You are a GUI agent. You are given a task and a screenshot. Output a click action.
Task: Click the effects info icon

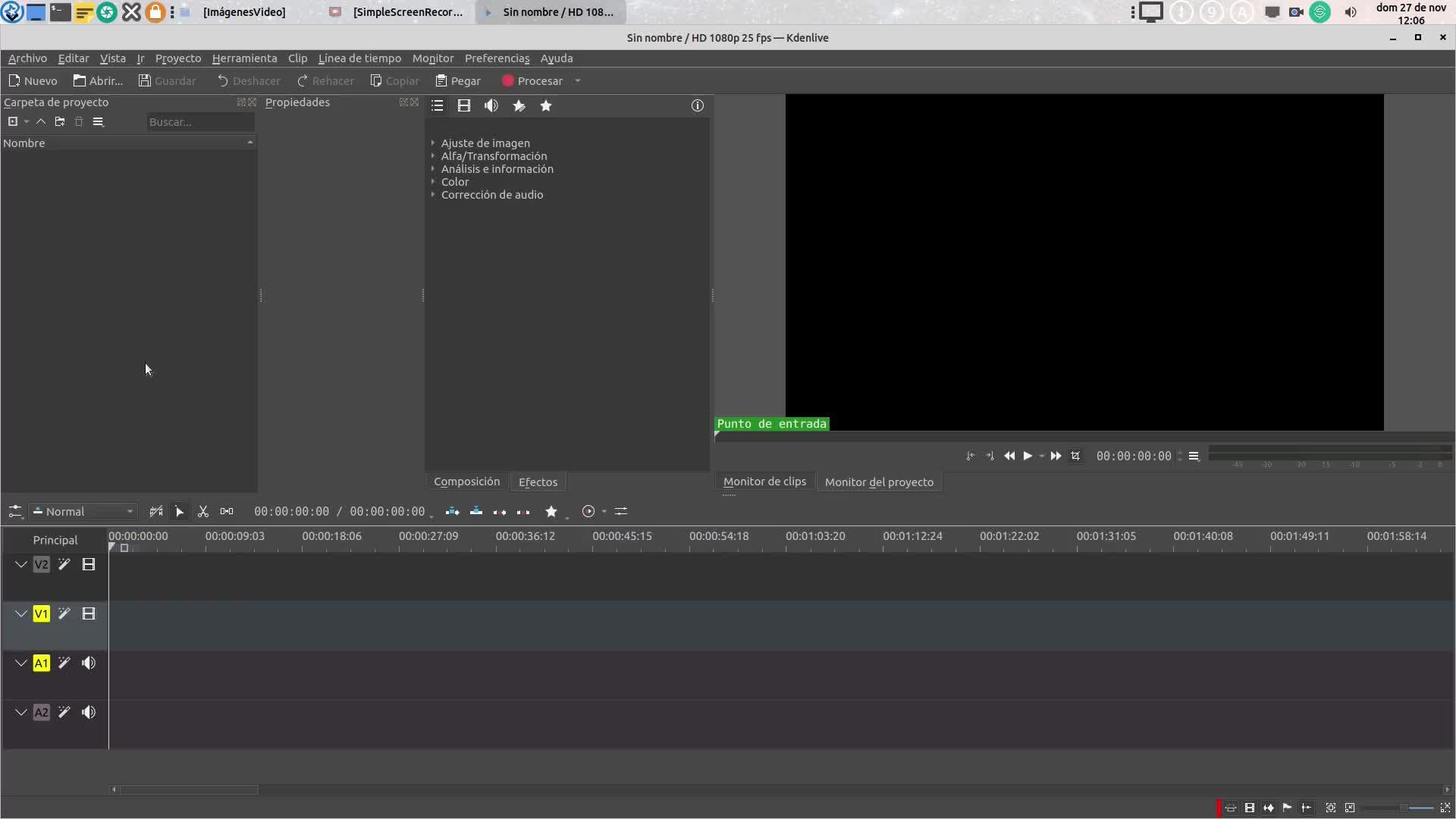(697, 106)
